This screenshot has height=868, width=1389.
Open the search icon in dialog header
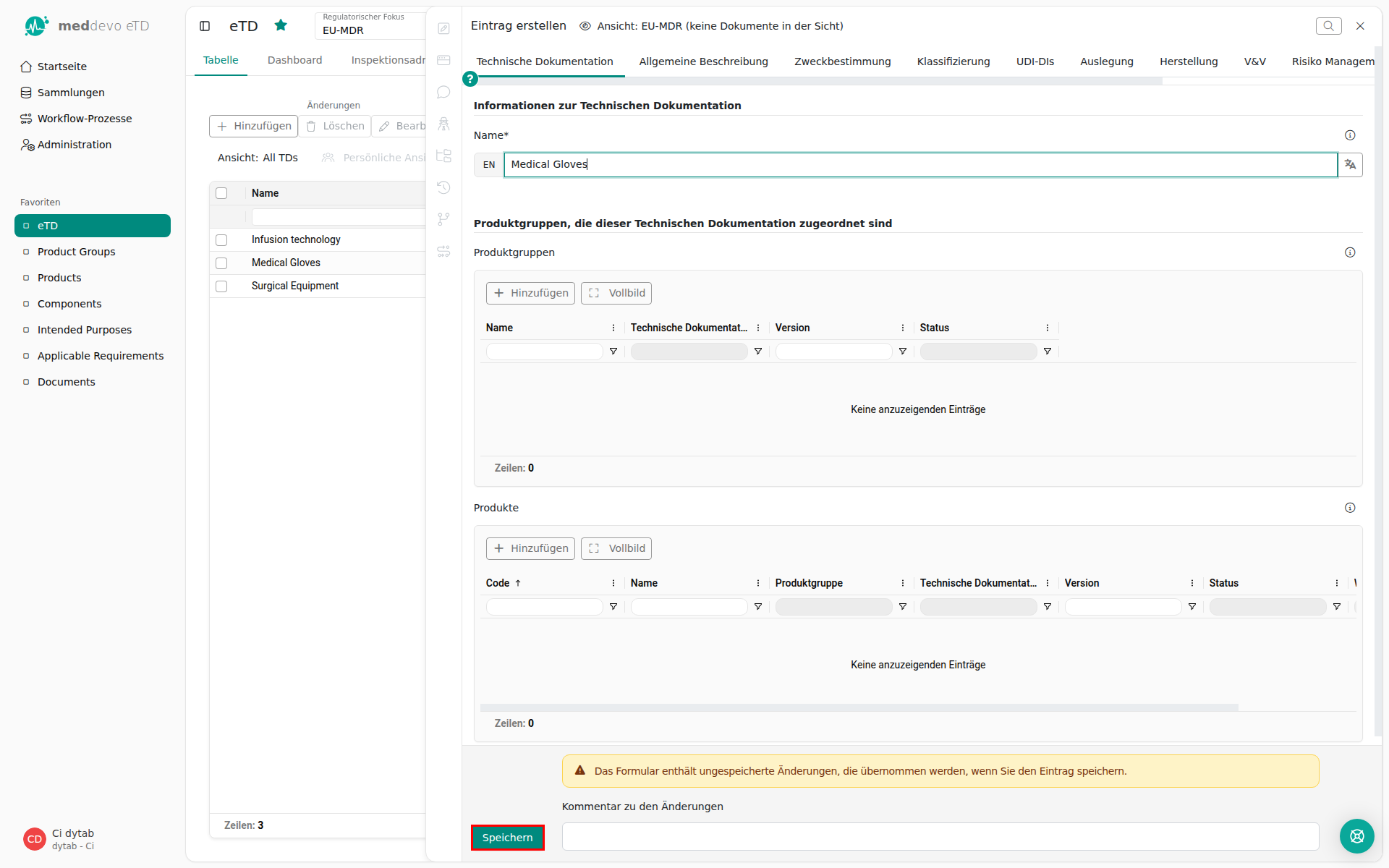1328,26
